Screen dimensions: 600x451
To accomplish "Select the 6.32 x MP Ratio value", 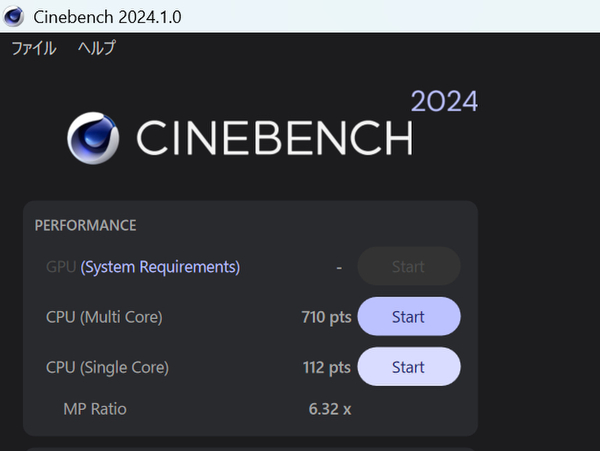I will [x=330, y=409].
